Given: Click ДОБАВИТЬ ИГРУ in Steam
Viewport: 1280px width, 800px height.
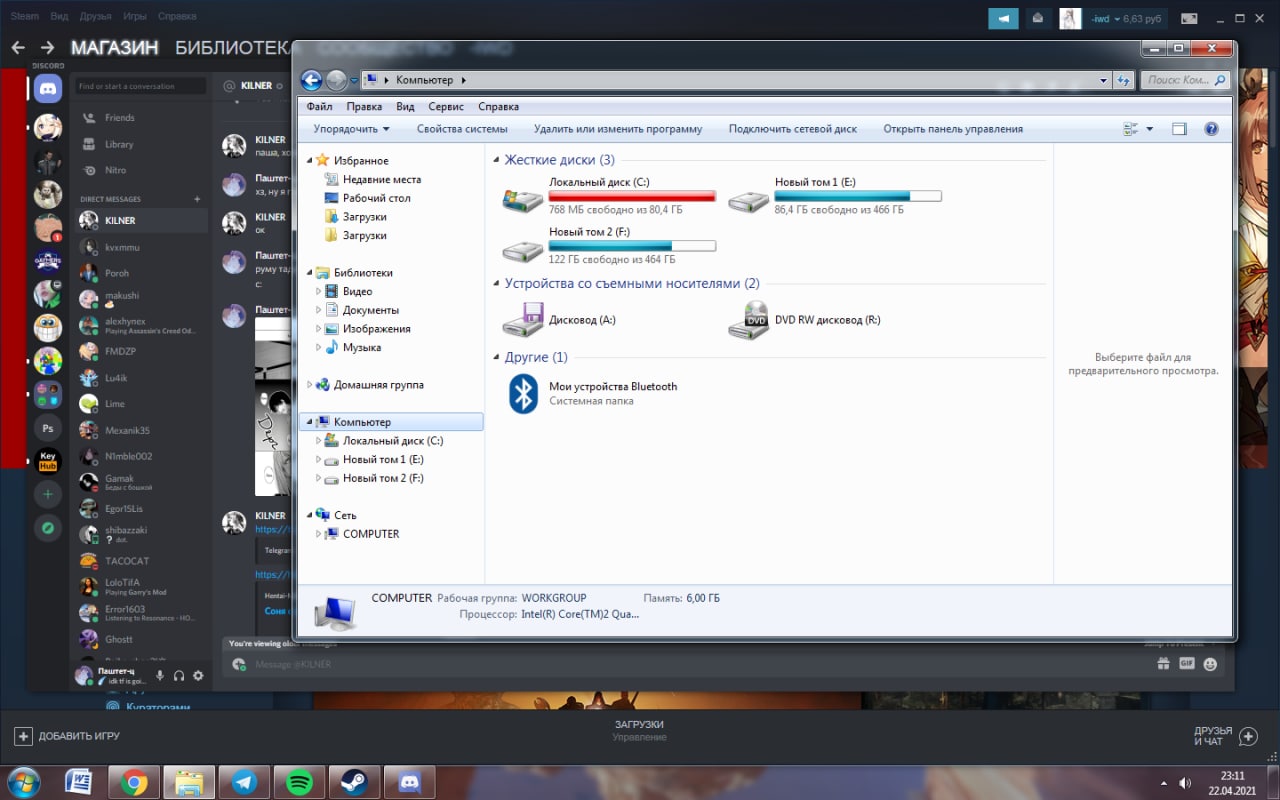Looking at the screenshot, I should click(x=67, y=736).
